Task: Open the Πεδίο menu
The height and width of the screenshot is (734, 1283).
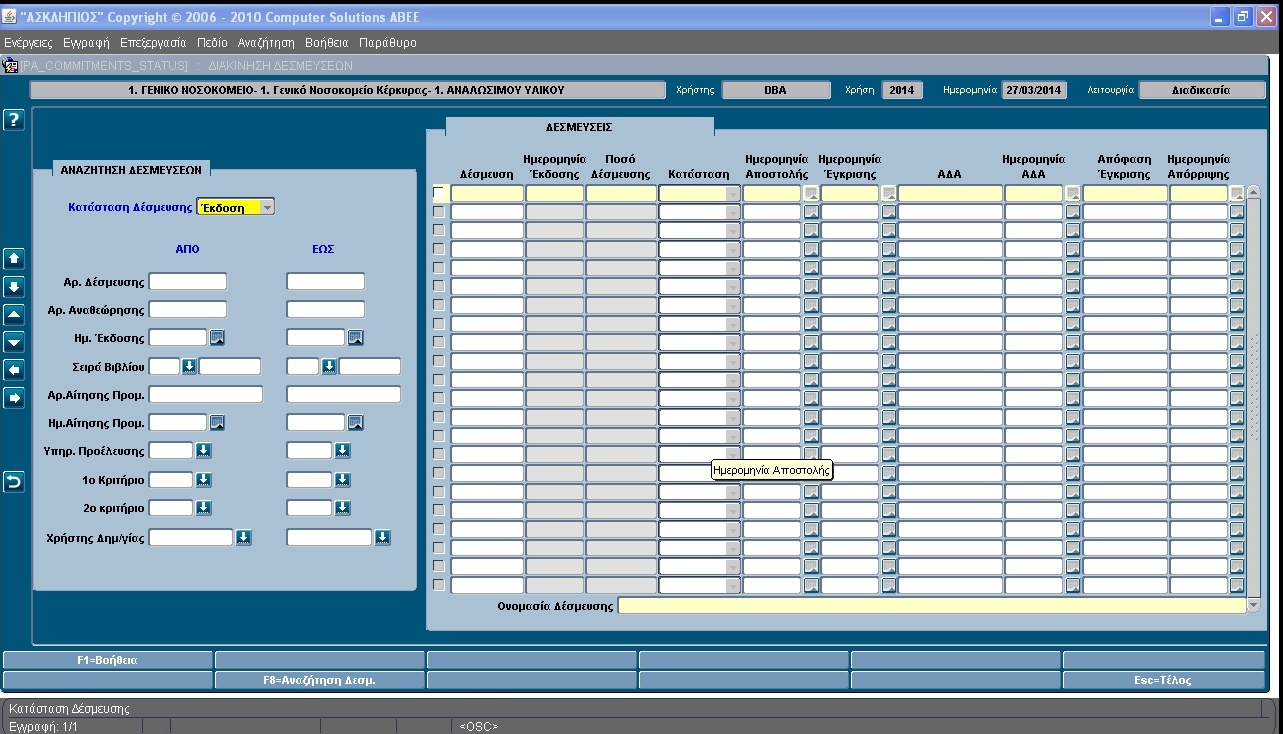Action: pos(212,43)
